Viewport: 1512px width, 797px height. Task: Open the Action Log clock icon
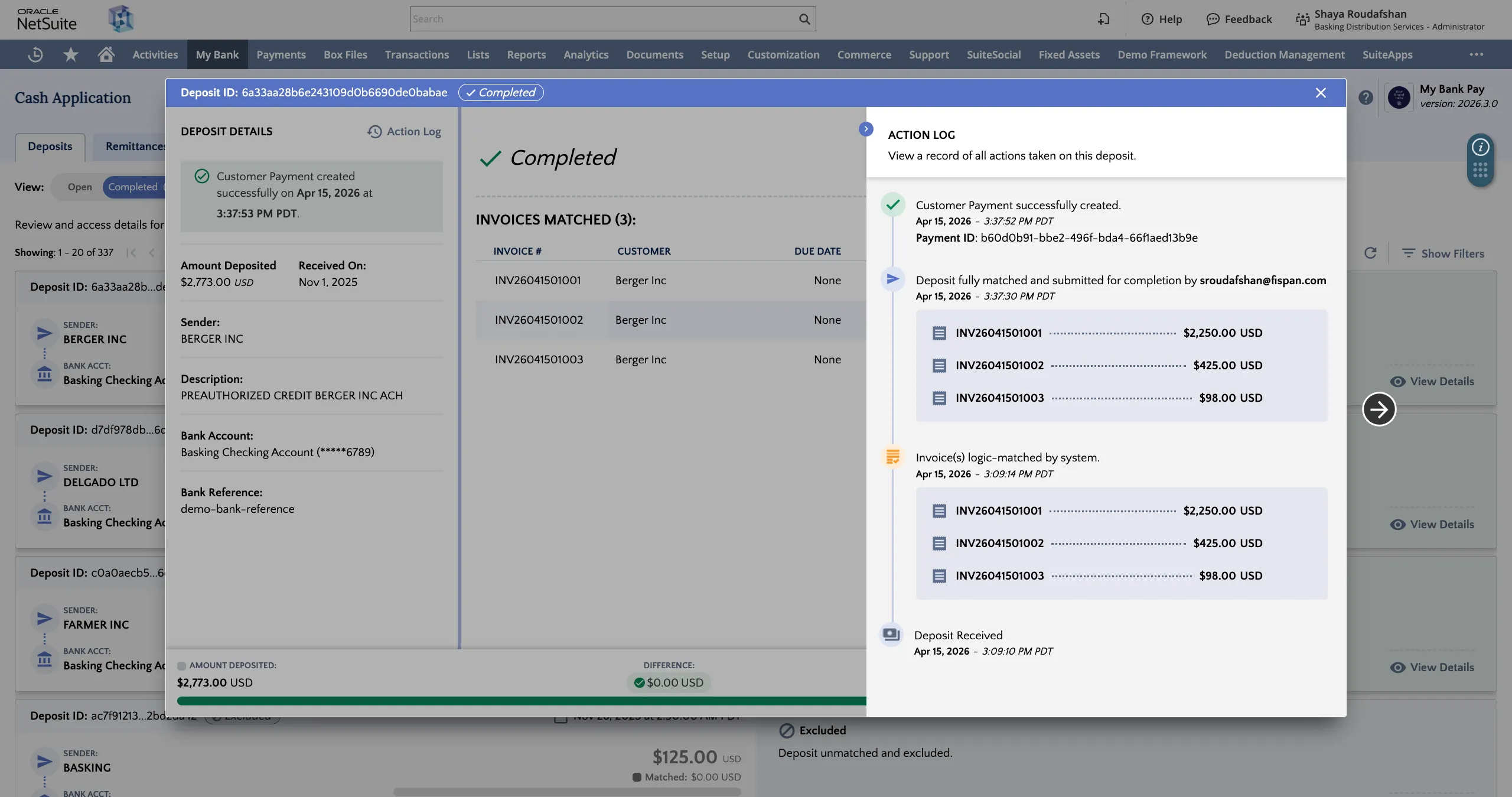click(374, 131)
